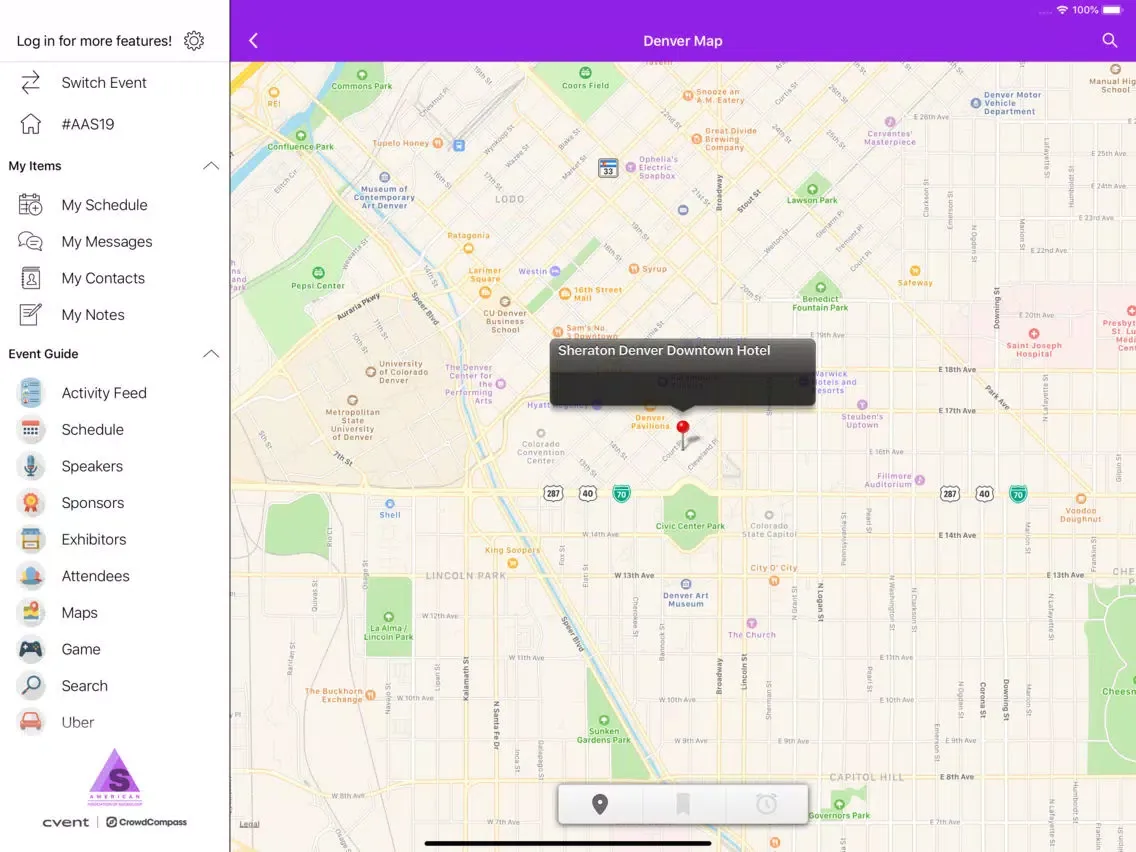1136x852 pixels.
Task: Open Activity Feed icon
Action: (x=30, y=393)
